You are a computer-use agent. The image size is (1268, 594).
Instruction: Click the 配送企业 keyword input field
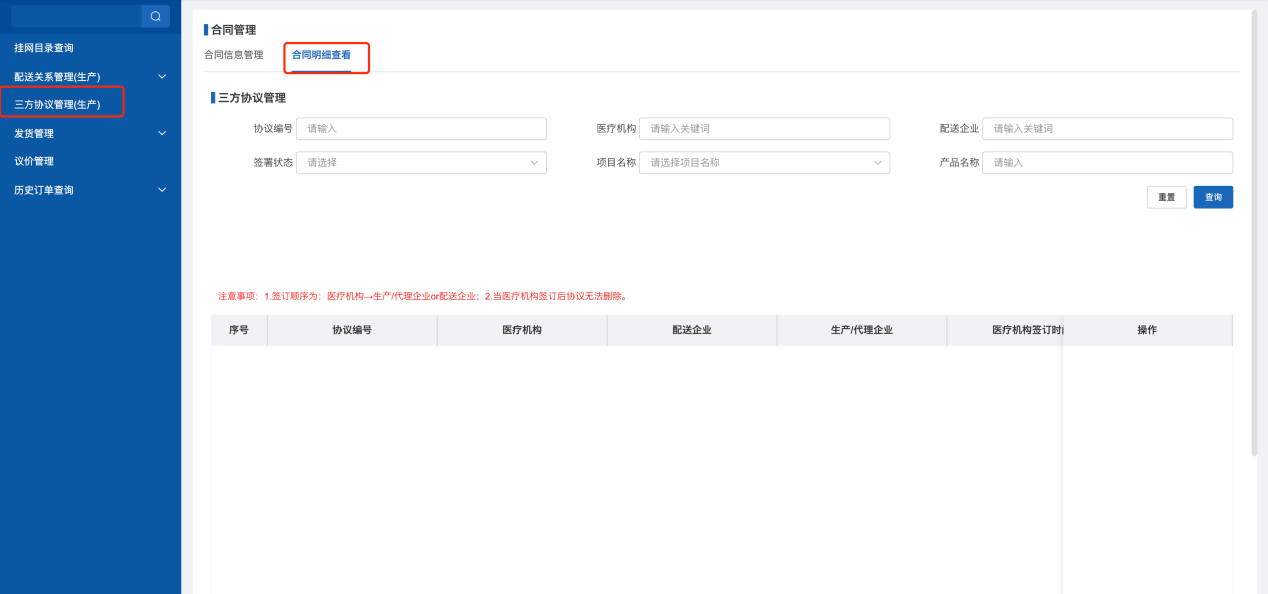coord(1107,129)
